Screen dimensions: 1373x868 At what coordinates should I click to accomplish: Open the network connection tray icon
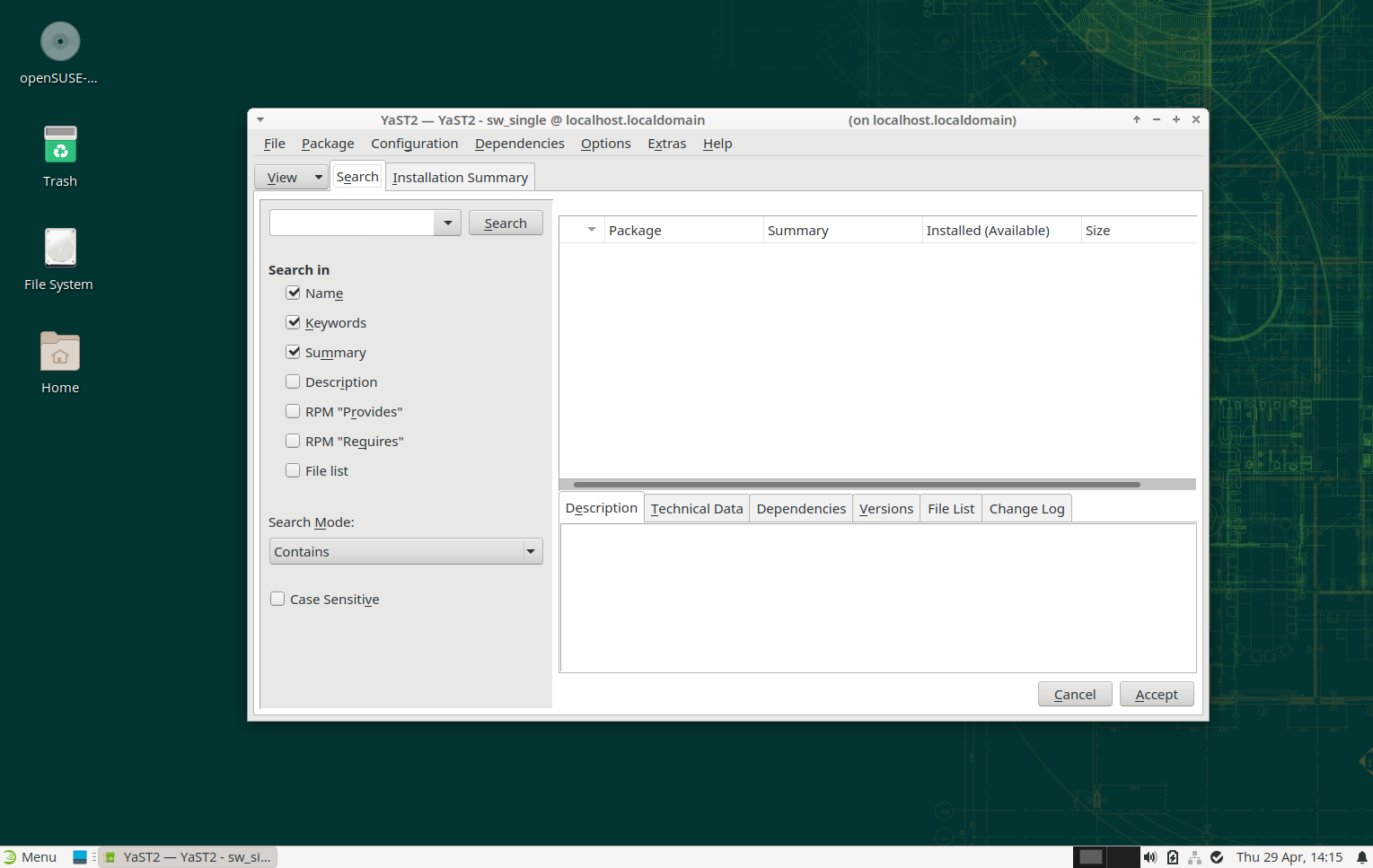pyautogui.click(x=1194, y=857)
